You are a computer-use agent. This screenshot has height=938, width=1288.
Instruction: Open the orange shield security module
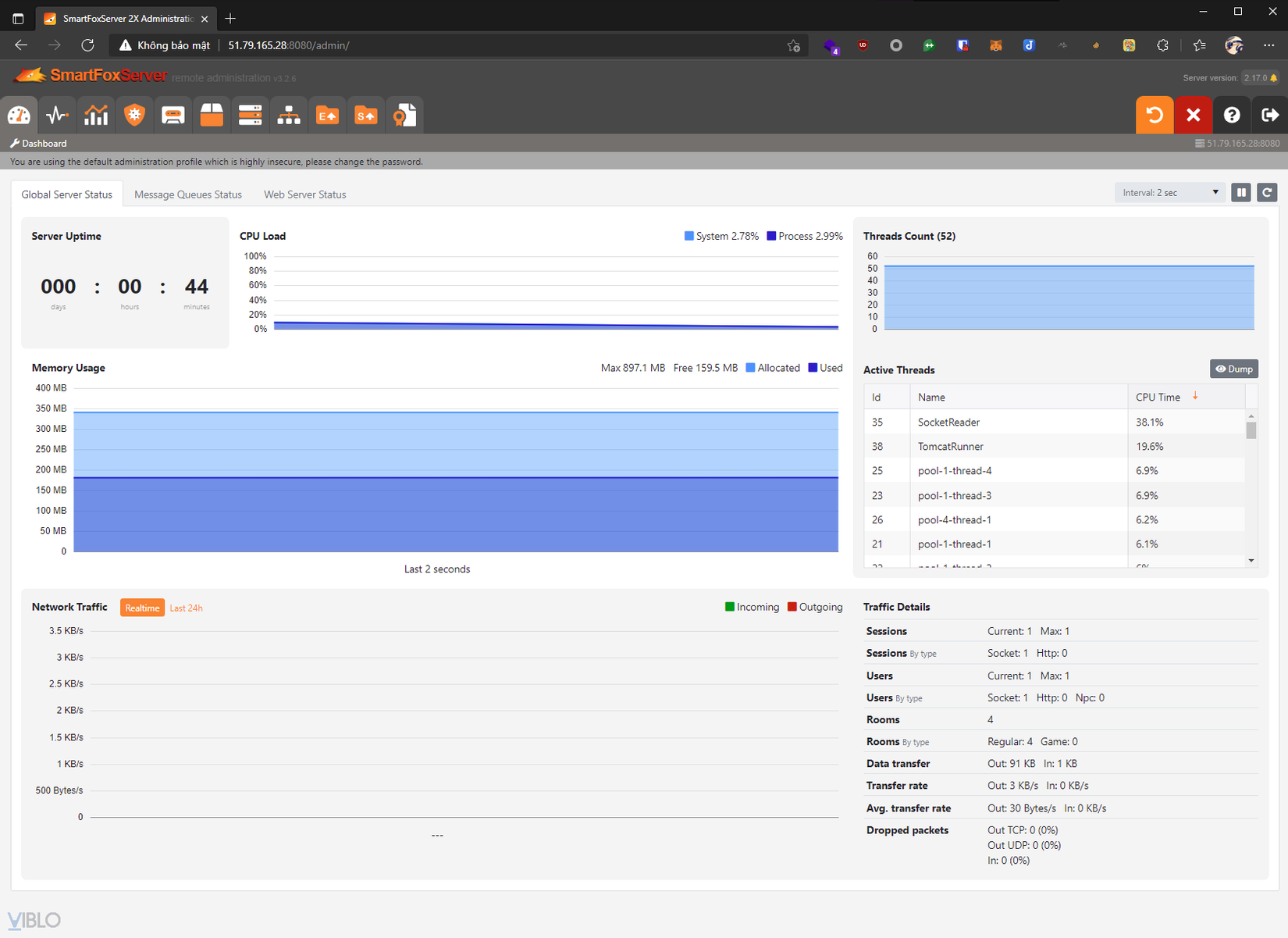click(135, 116)
